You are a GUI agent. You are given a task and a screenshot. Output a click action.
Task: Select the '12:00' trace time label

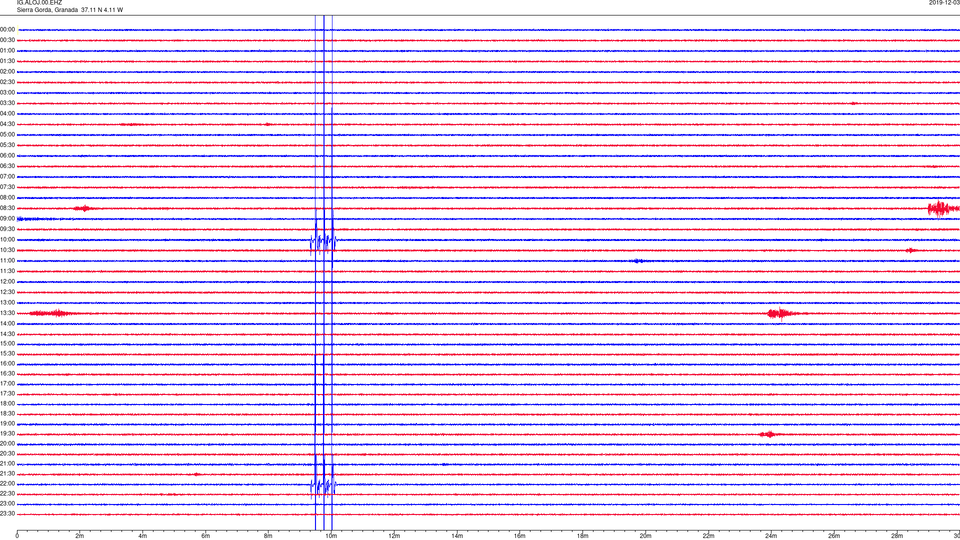coord(7,282)
